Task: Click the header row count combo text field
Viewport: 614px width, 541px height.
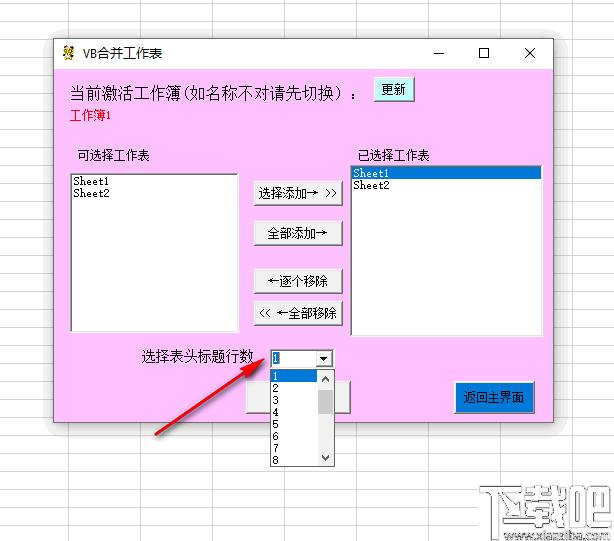Action: tap(294, 358)
